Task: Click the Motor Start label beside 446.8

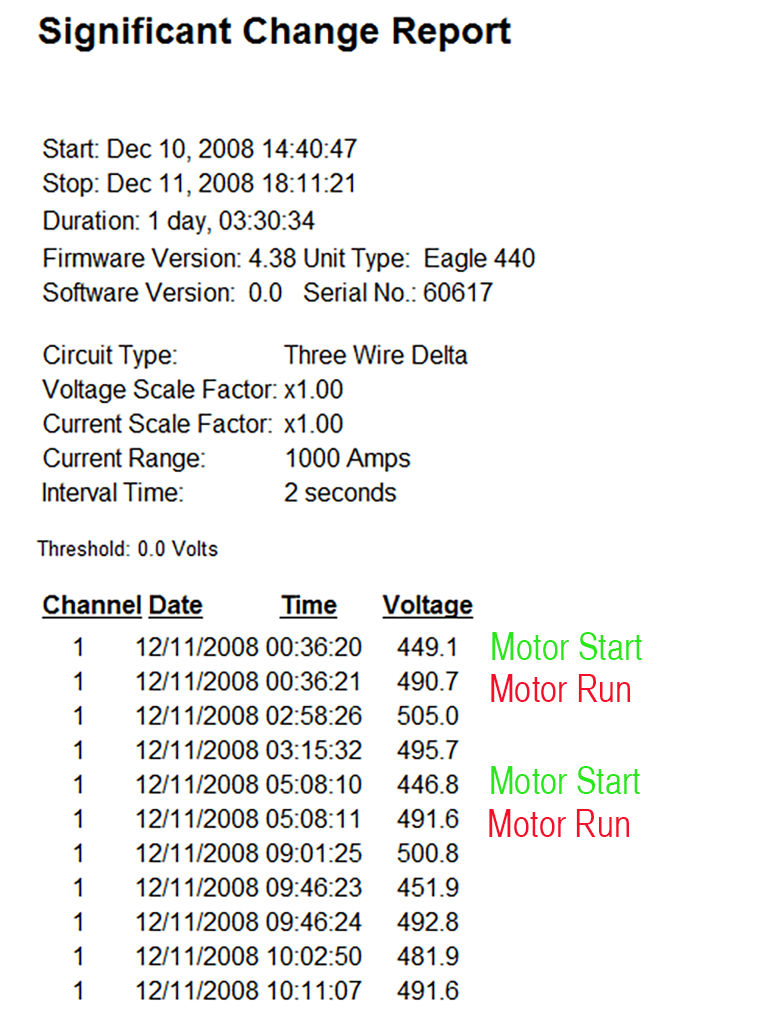Action: click(565, 781)
